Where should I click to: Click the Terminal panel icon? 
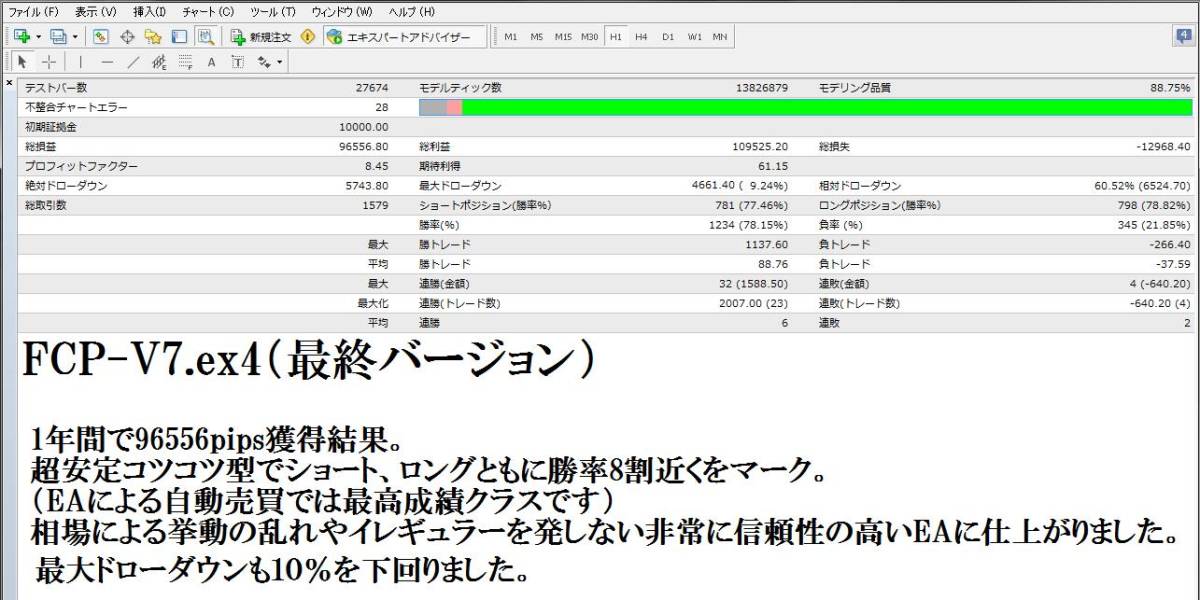179,37
